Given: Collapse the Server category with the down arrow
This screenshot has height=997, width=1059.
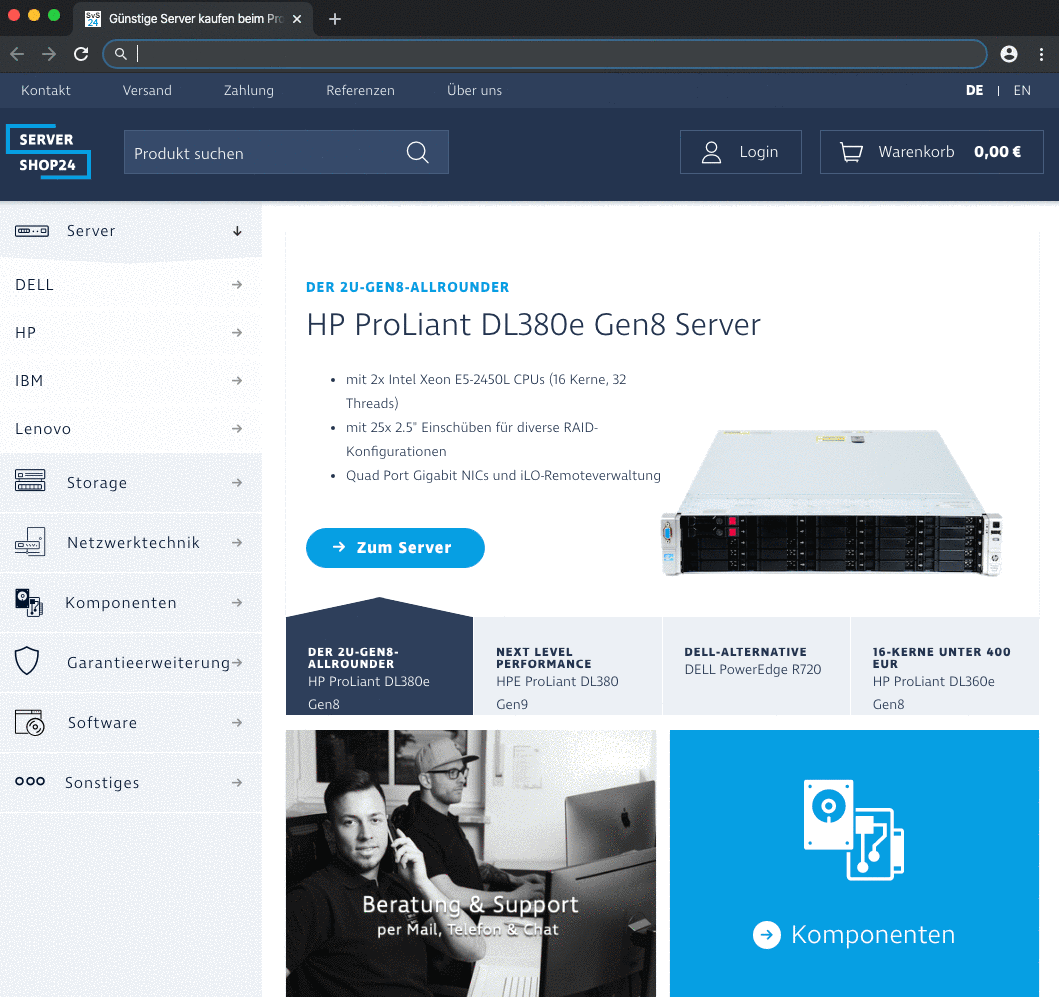Looking at the screenshot, I should point(237,231).
